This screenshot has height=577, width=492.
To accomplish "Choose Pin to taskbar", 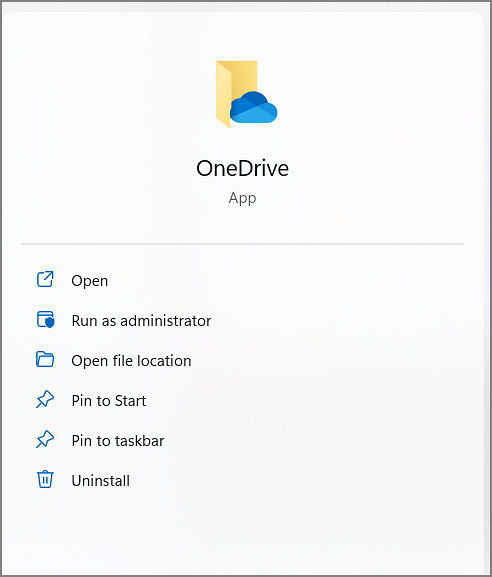I will tap(118, 441).
